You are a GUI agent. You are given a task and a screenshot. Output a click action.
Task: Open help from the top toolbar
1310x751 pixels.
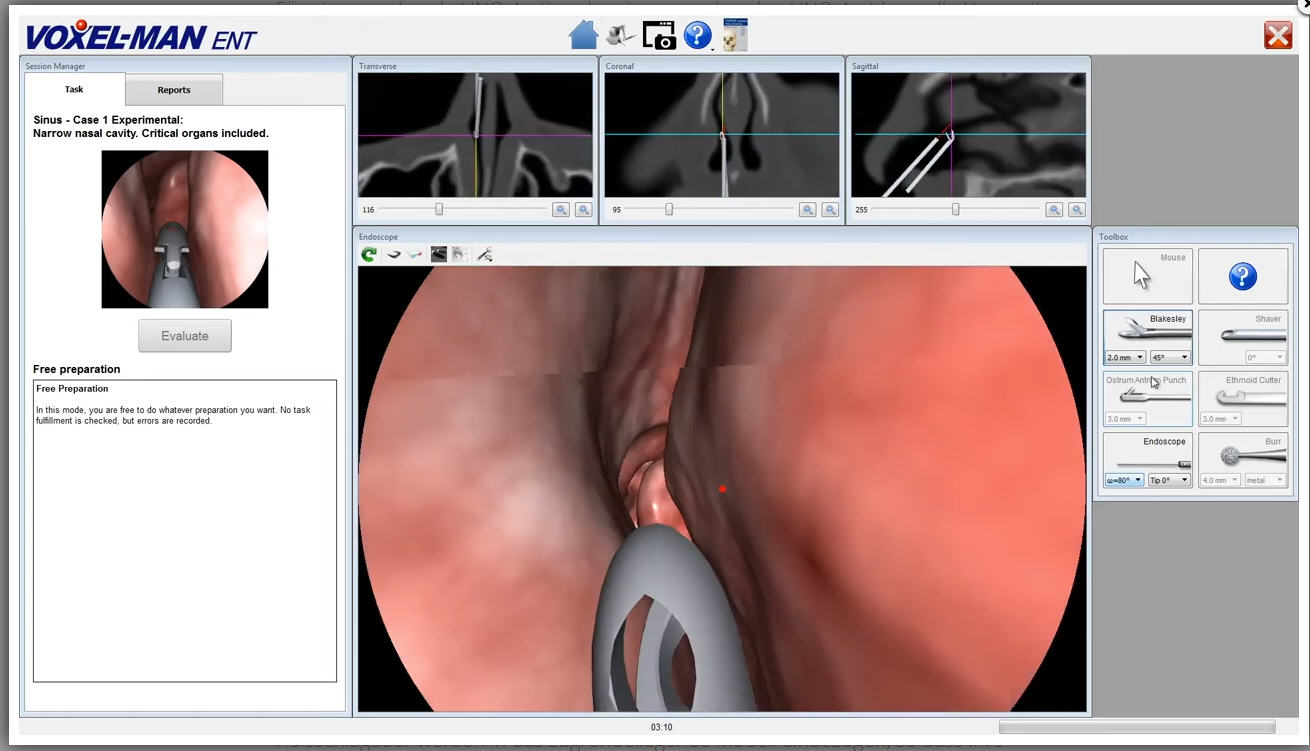697,35
